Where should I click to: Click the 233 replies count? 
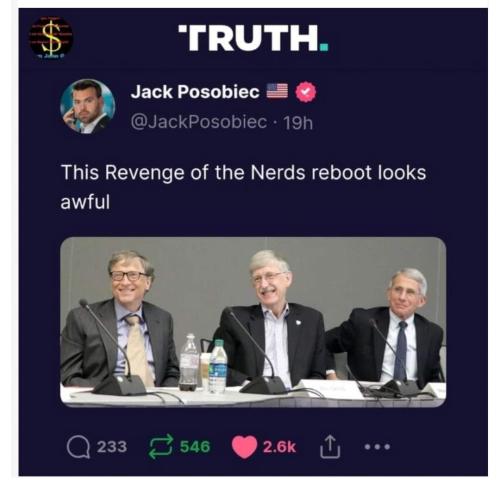[112, 447]
